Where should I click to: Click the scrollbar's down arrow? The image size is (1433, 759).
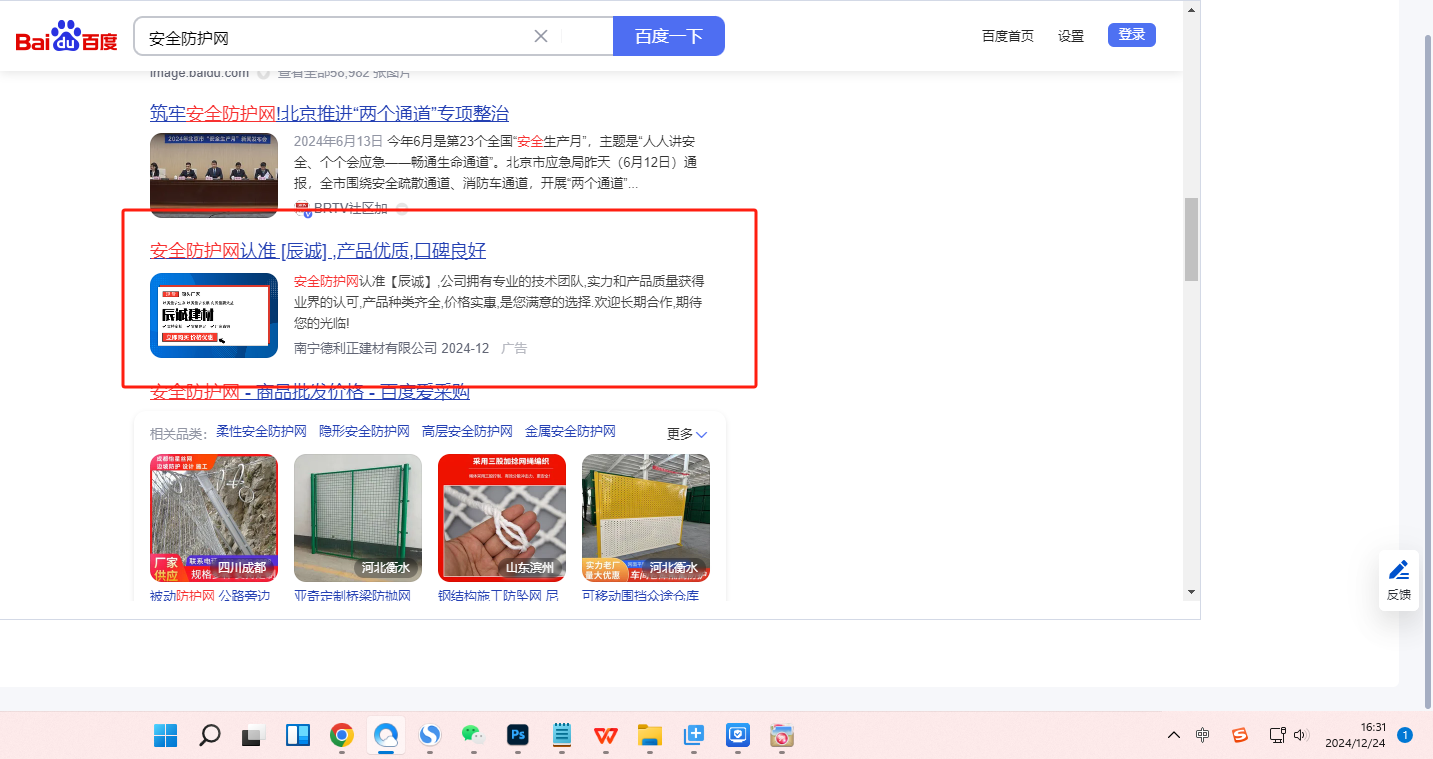coord(1191,591)
